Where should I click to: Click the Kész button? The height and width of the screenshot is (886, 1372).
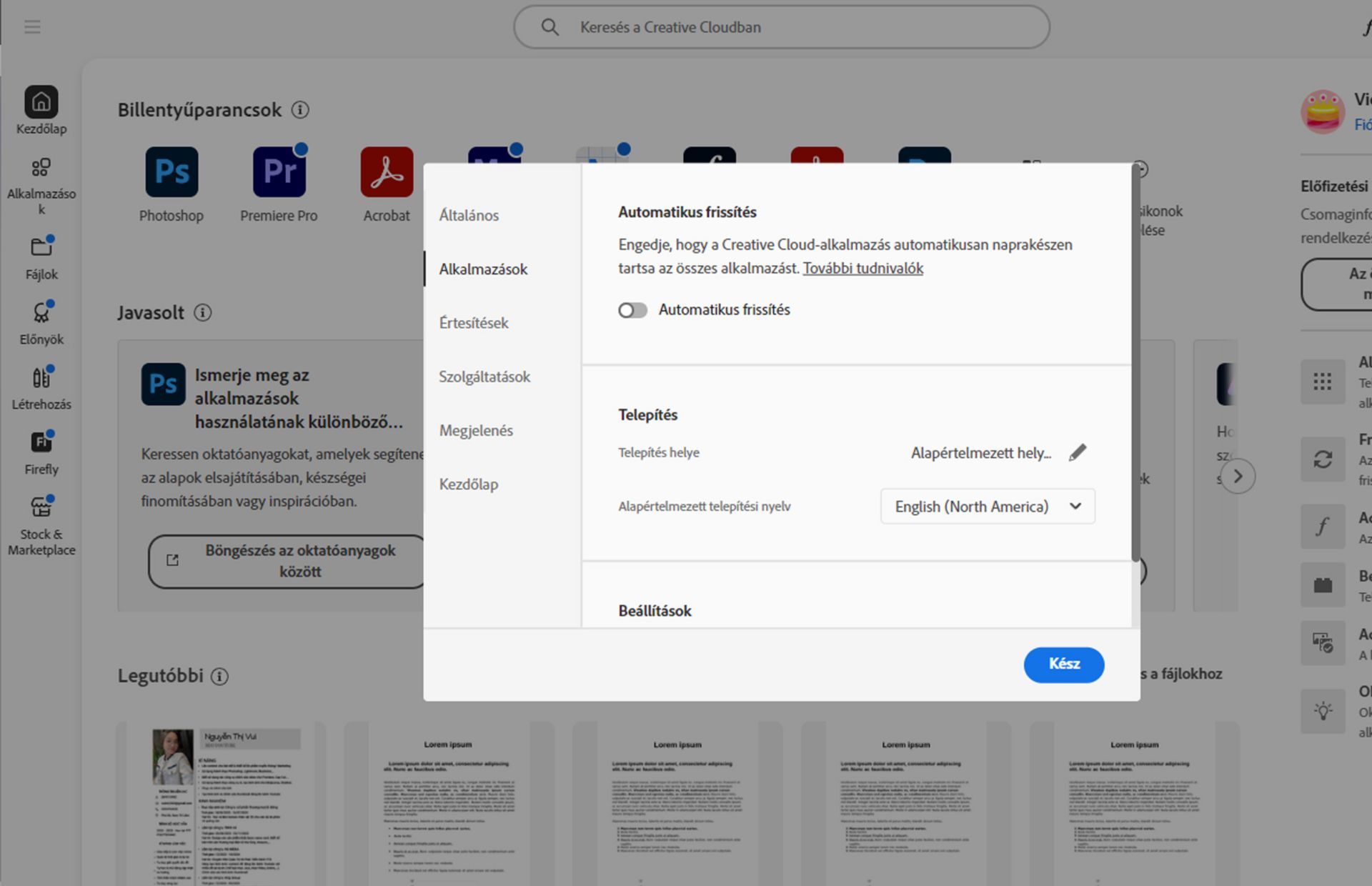click(x=1063, y=664)
